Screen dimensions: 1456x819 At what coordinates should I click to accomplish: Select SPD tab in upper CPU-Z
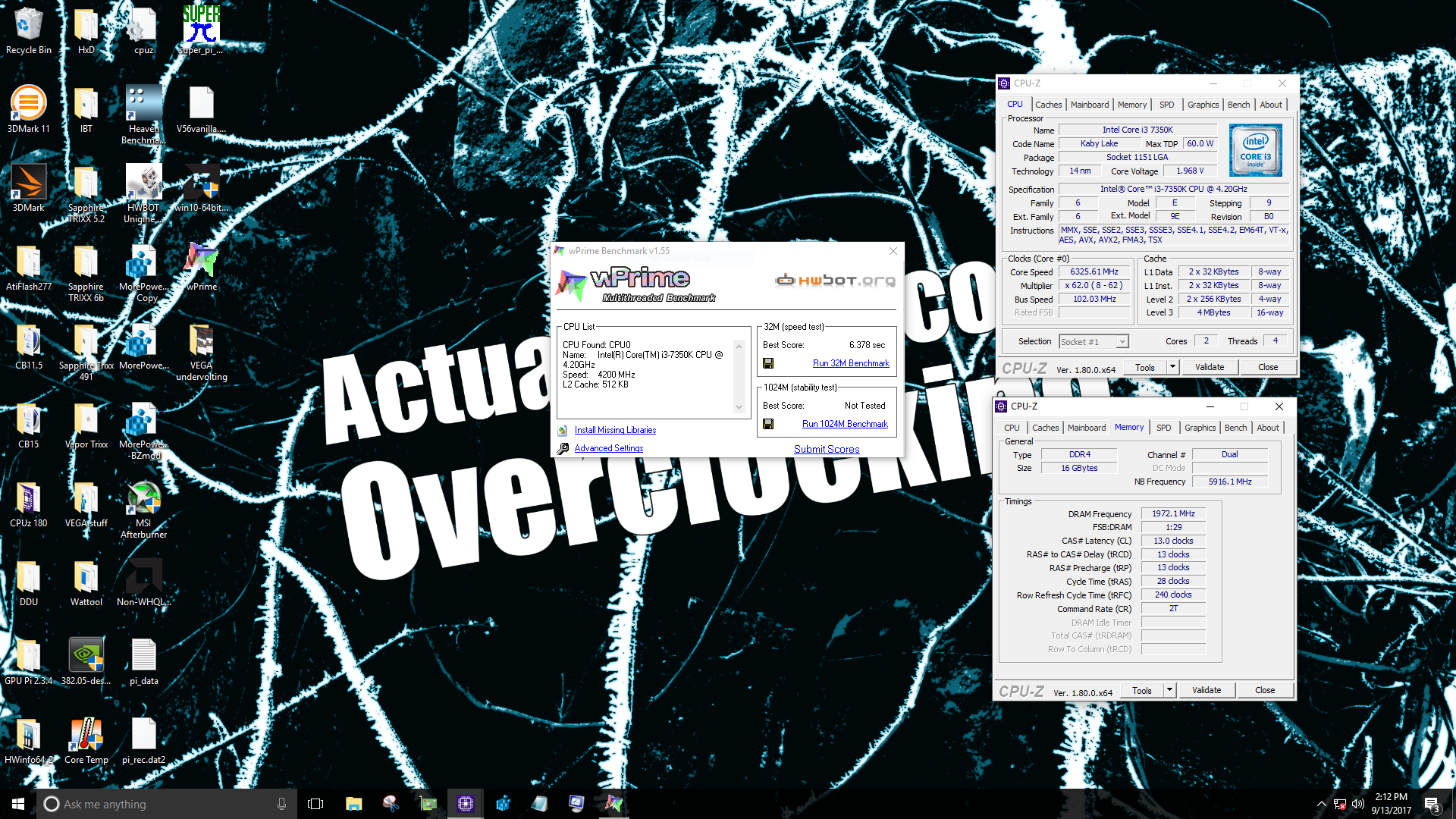pyautogui.click(x=1166, y=105)
